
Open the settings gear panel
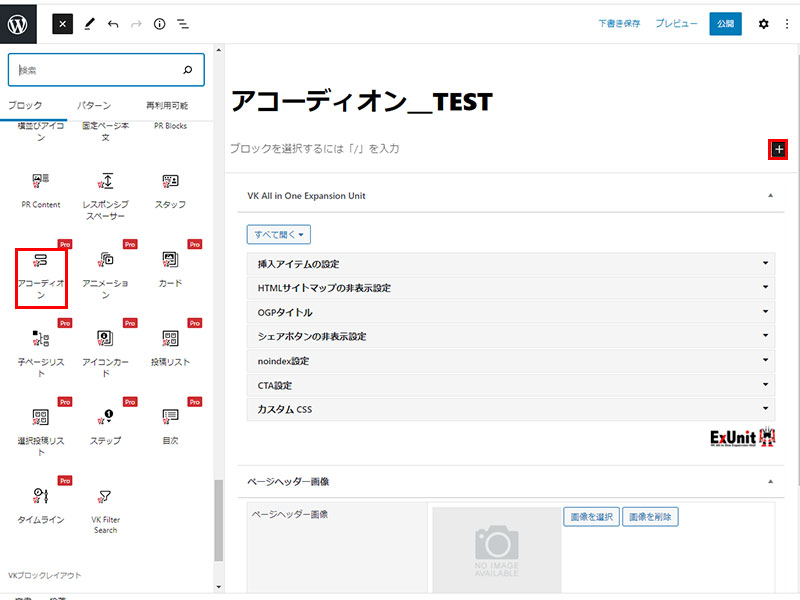764,23
